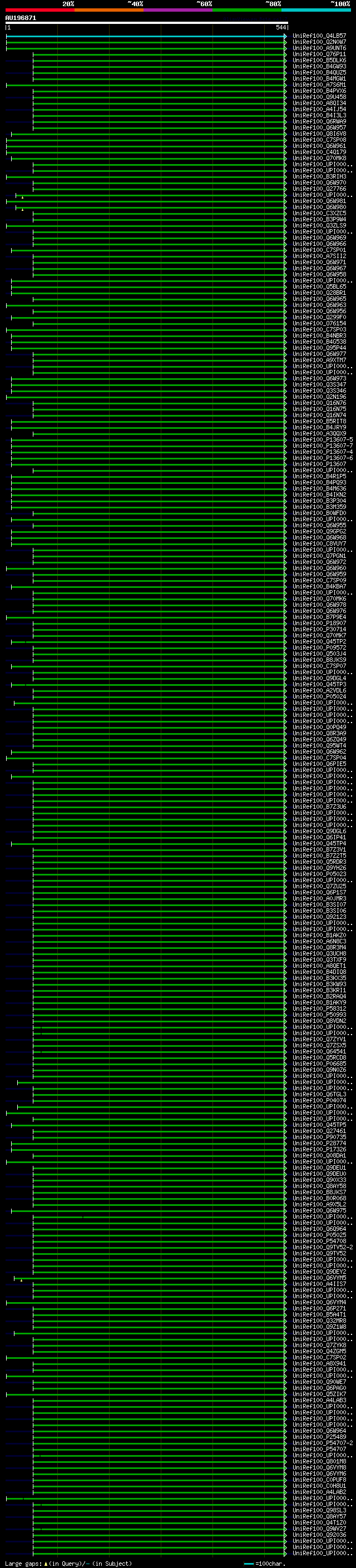The height and width of the screenshot is (1568, 356).
Task: Click the UniRef100_Q6VYM5 label
Action: [319, 1277]
